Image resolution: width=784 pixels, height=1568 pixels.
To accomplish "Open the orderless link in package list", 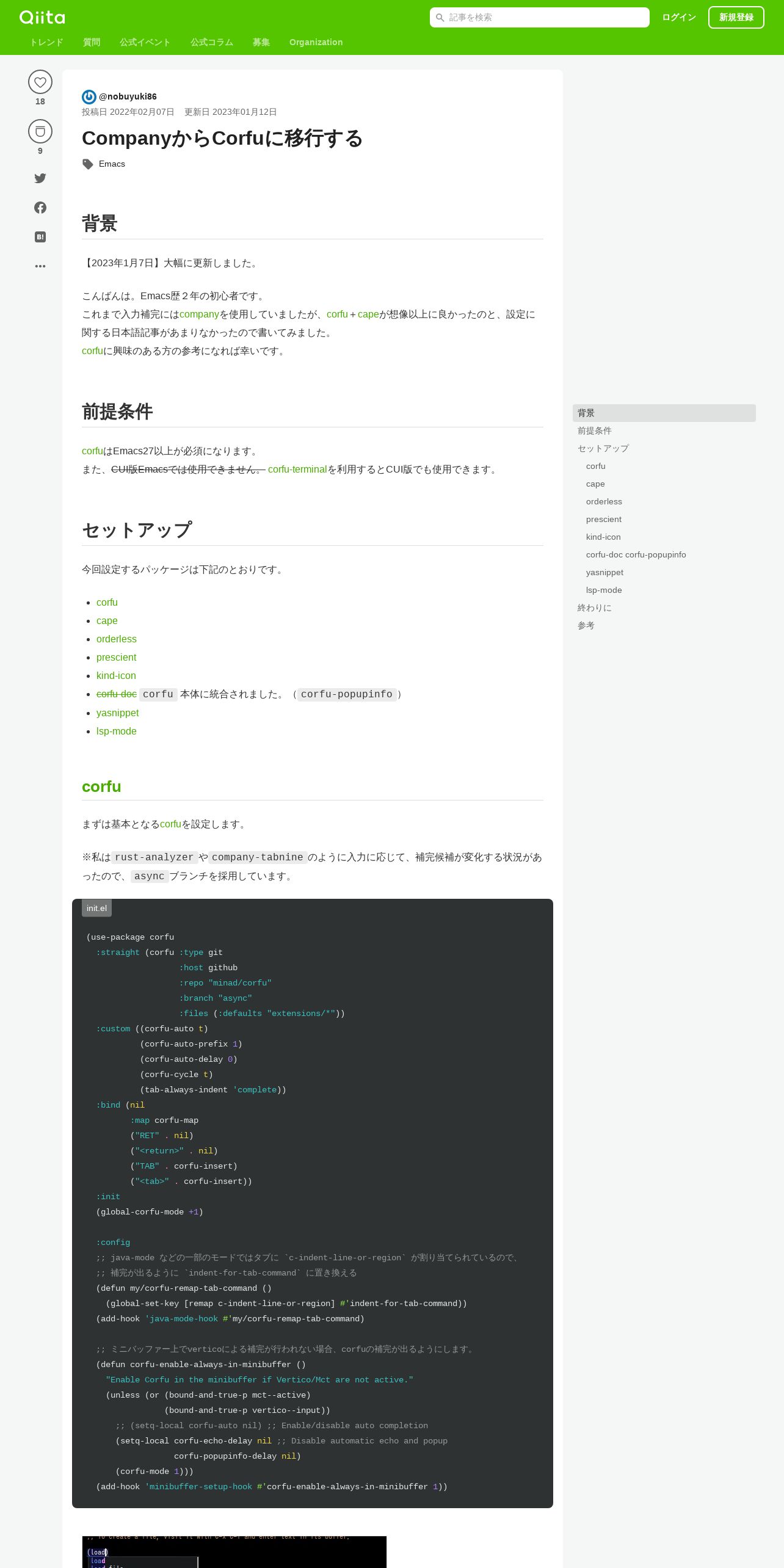I will [x=117, y=639].
